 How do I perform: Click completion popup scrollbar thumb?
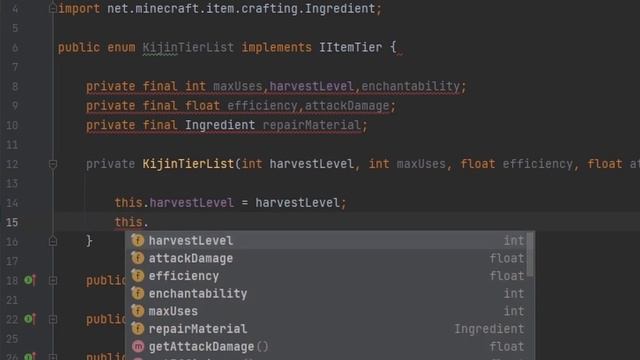(x=530, y=255)
